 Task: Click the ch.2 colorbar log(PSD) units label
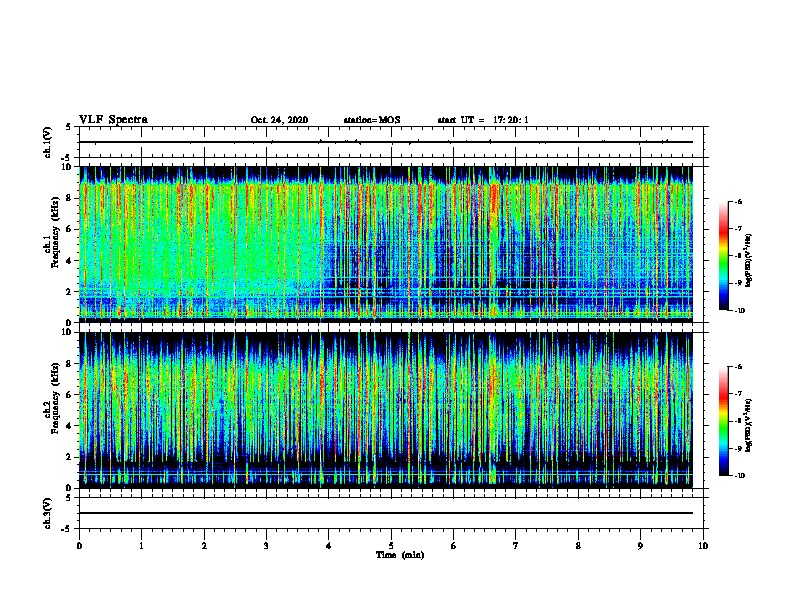[749, 426]
